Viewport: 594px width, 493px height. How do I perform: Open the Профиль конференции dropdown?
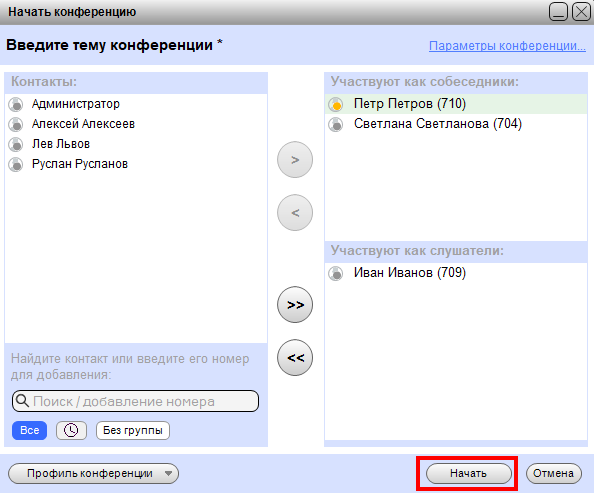coord(93,473)
